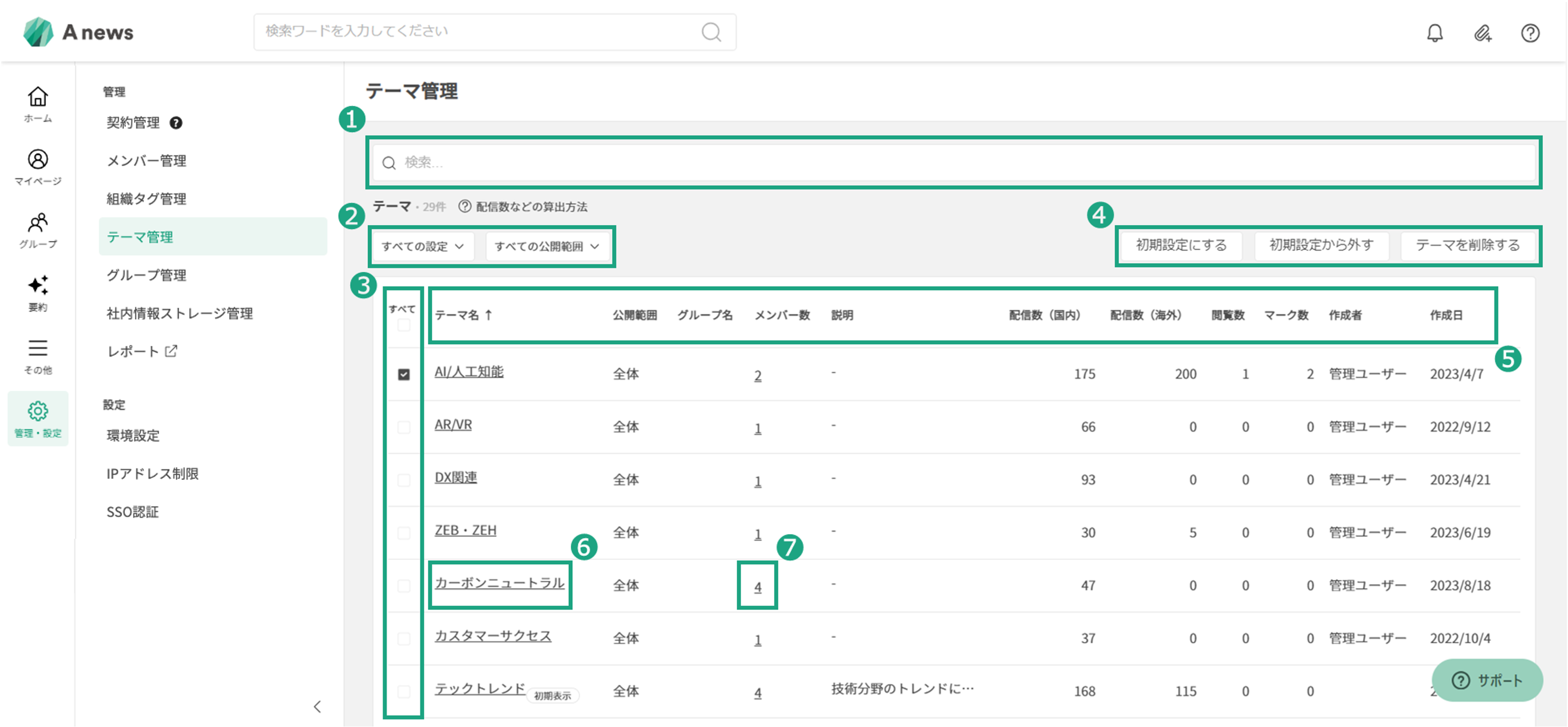Go to Home (ホーム) in sidebar

[38, 104]
